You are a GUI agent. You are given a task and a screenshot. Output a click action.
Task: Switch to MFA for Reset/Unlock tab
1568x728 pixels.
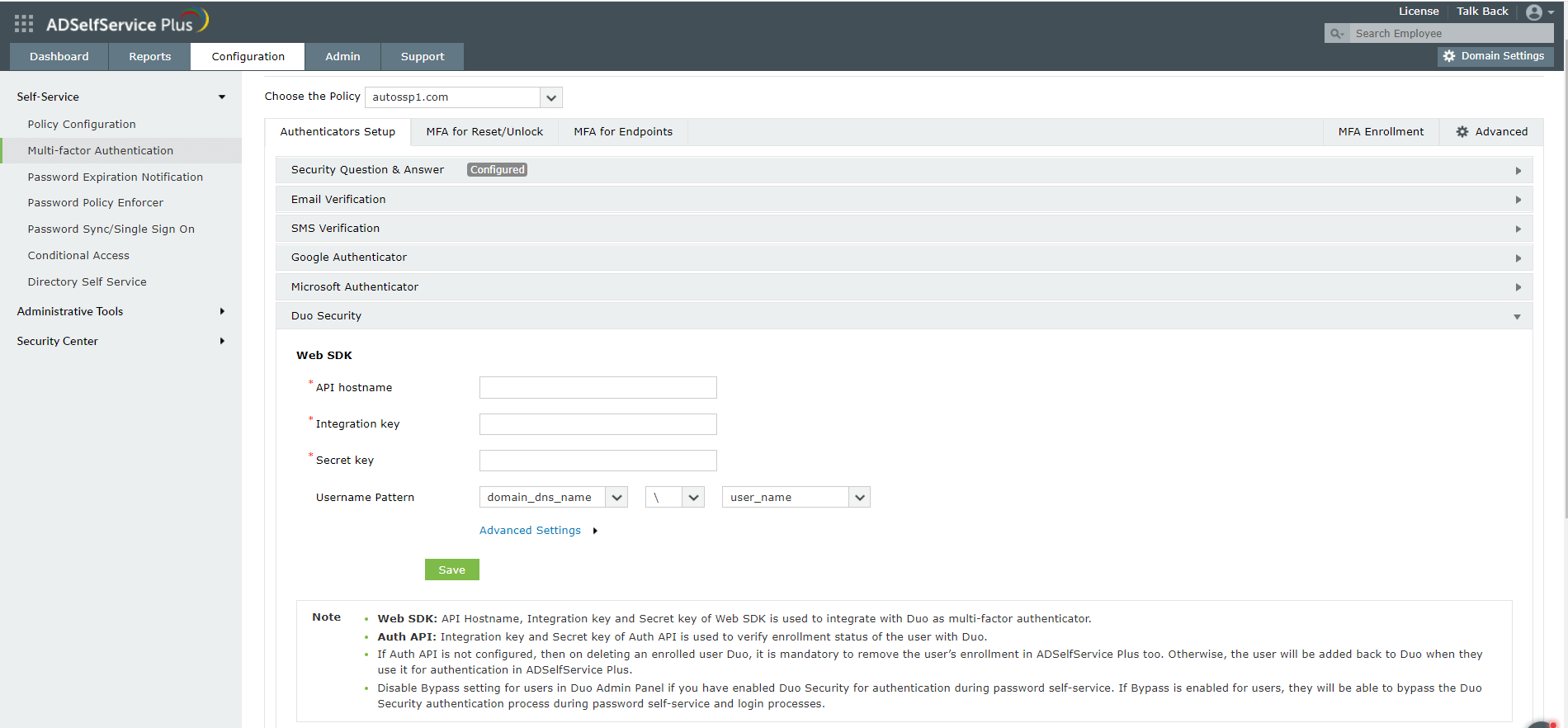(x=484, y=132)
